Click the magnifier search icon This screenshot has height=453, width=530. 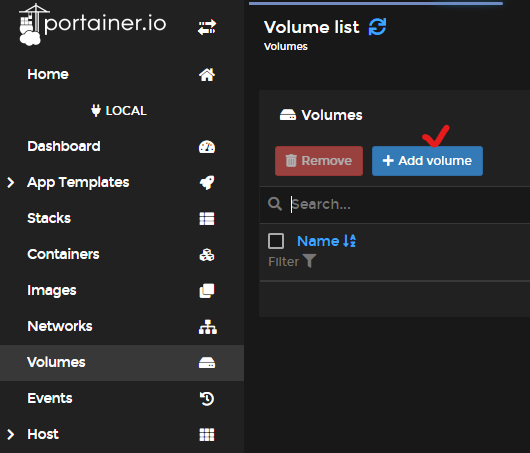pos(275,204)
